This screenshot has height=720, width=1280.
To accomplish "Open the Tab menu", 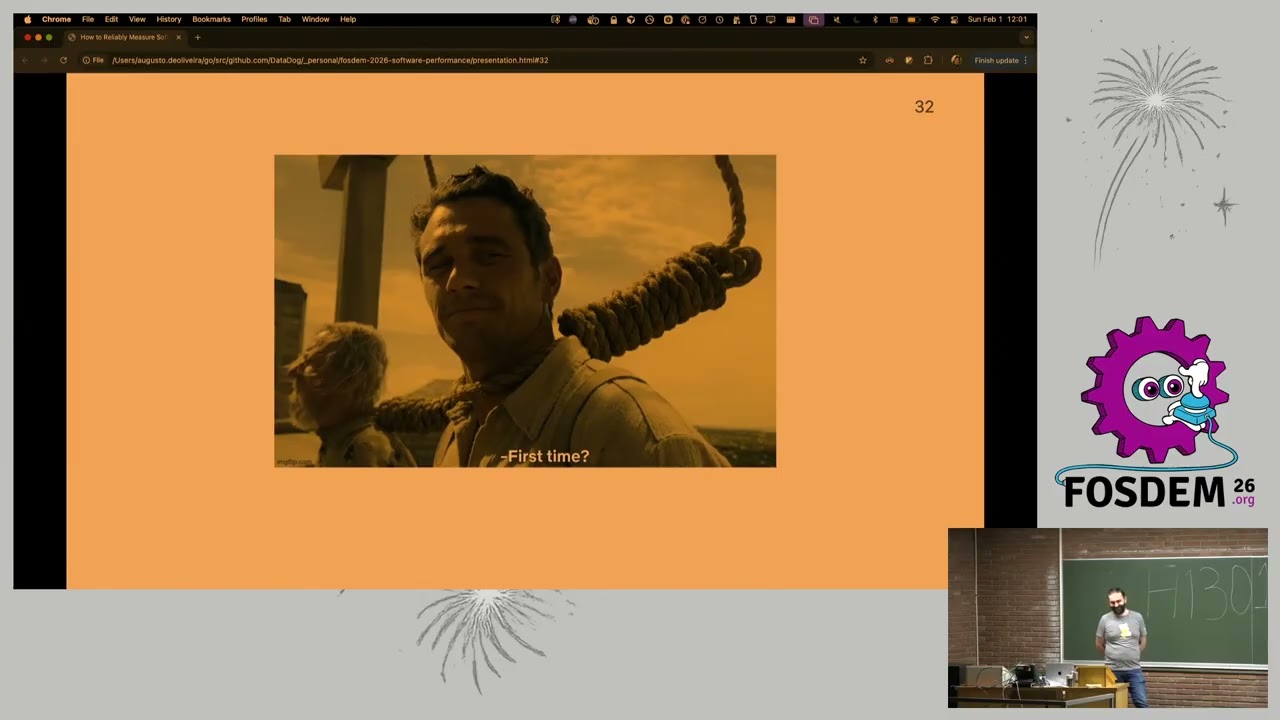I will [x=284, y=19].
